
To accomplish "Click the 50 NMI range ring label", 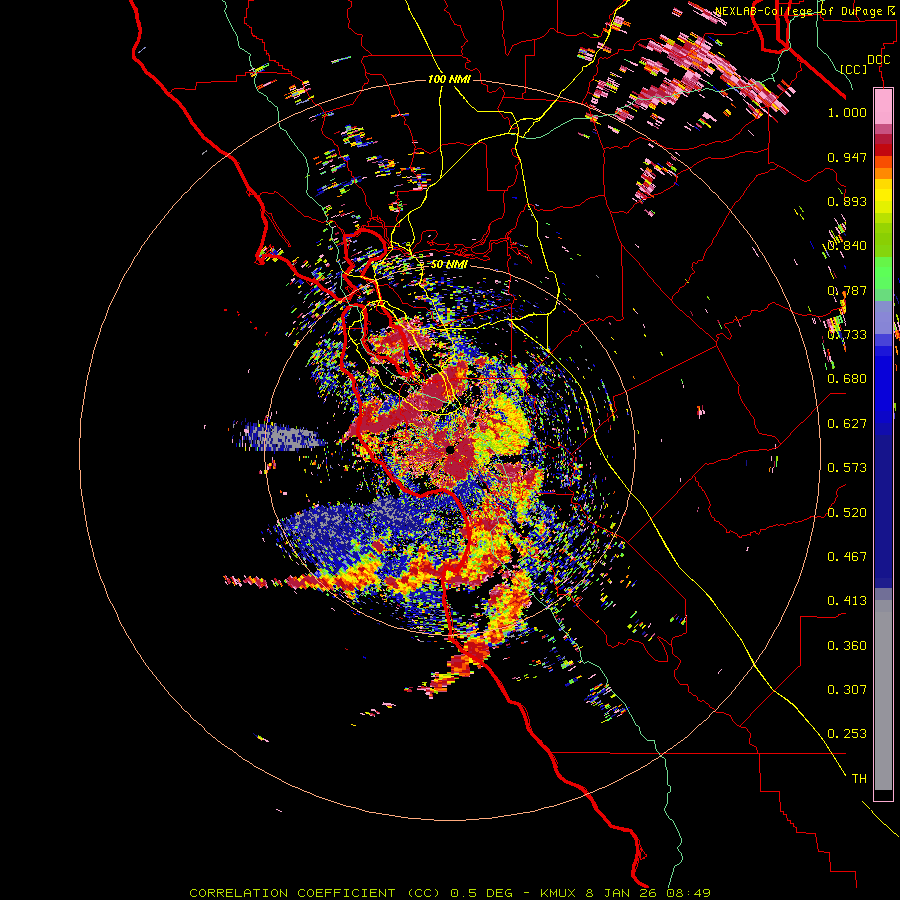I will pos(449,264).
